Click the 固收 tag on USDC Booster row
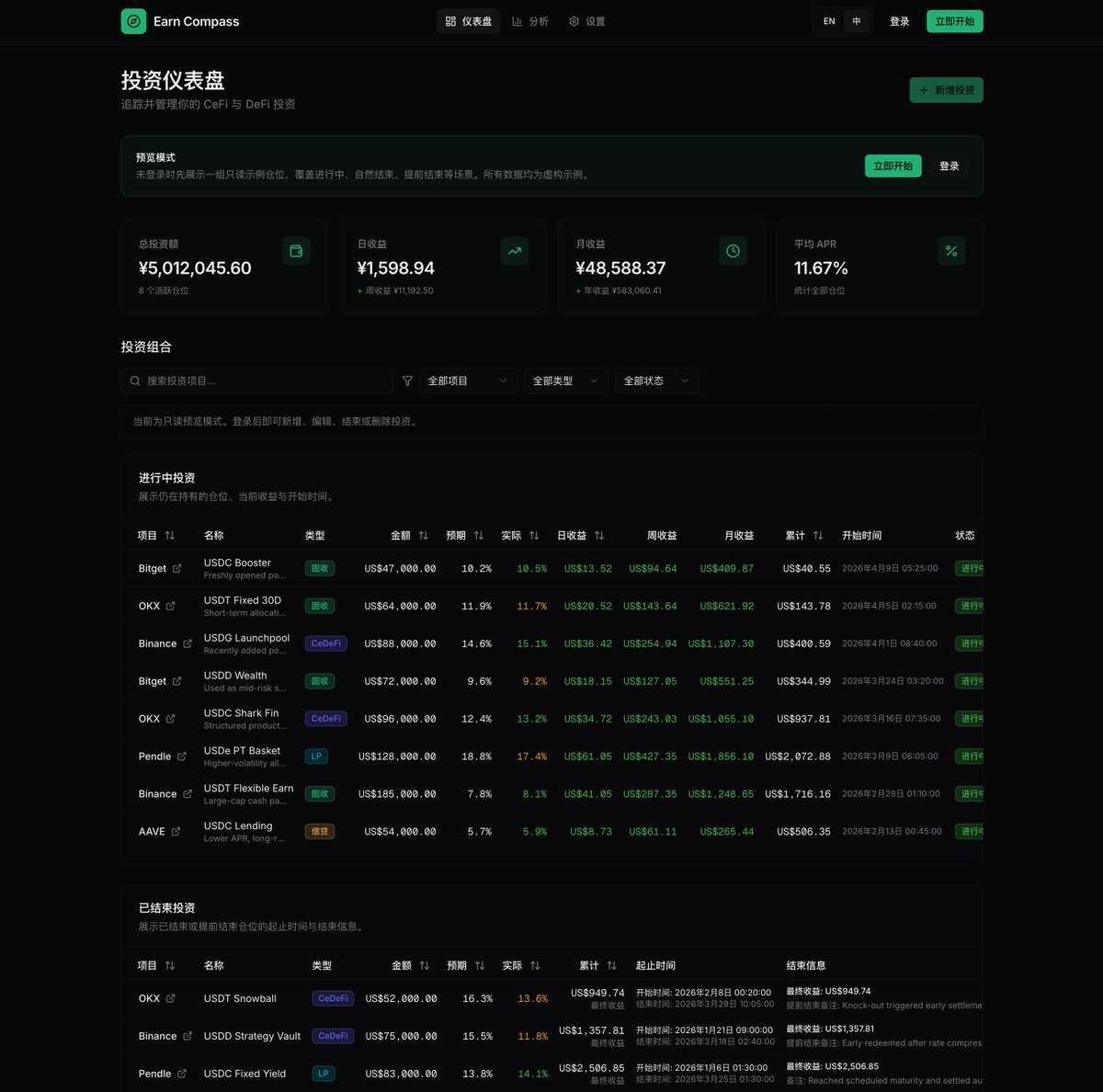Screen dimensions: 1103x1092 (320, 568)
